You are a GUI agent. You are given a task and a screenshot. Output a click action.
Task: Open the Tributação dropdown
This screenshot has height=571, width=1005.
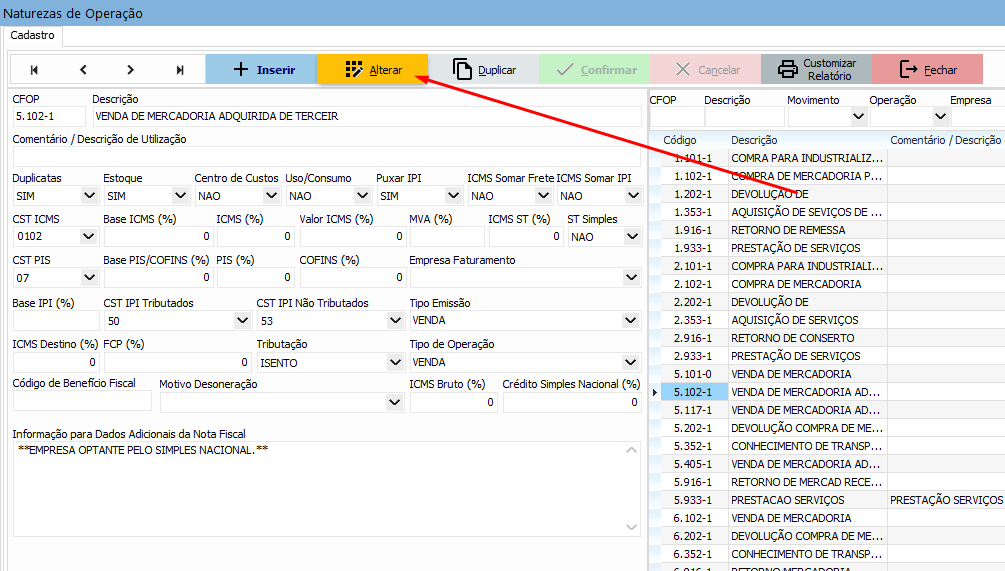tap(395, 363)
